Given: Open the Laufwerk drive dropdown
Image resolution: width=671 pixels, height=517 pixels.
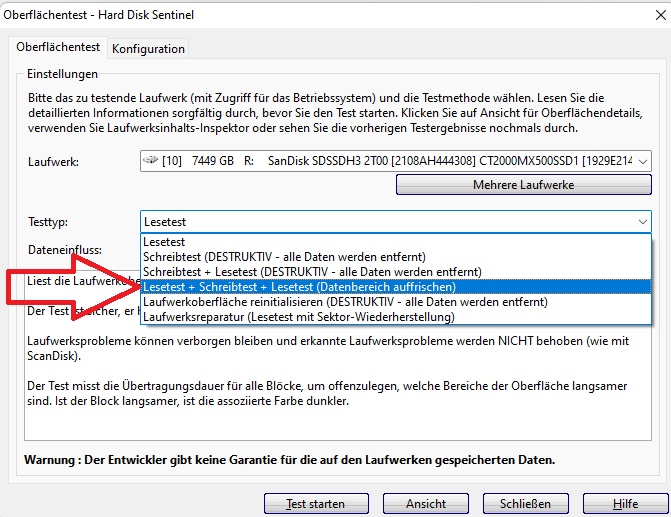Looking at the screenshot, I should tap(642, 161).
